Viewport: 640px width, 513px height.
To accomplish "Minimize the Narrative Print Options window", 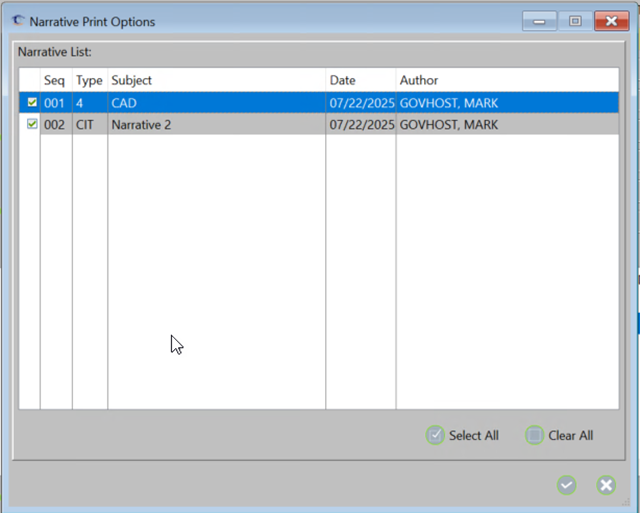I will [541, 20].
